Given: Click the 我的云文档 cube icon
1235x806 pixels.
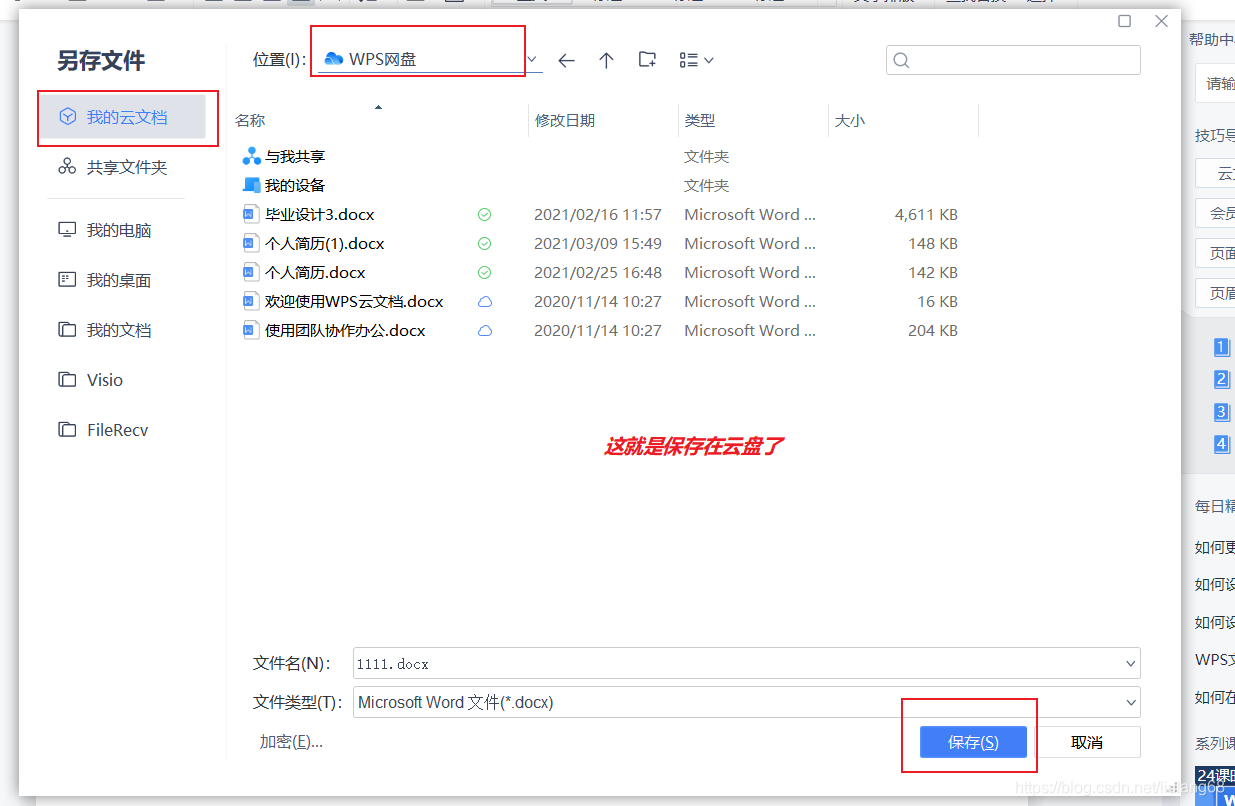Looking at the screenshot, I should 68,117.
